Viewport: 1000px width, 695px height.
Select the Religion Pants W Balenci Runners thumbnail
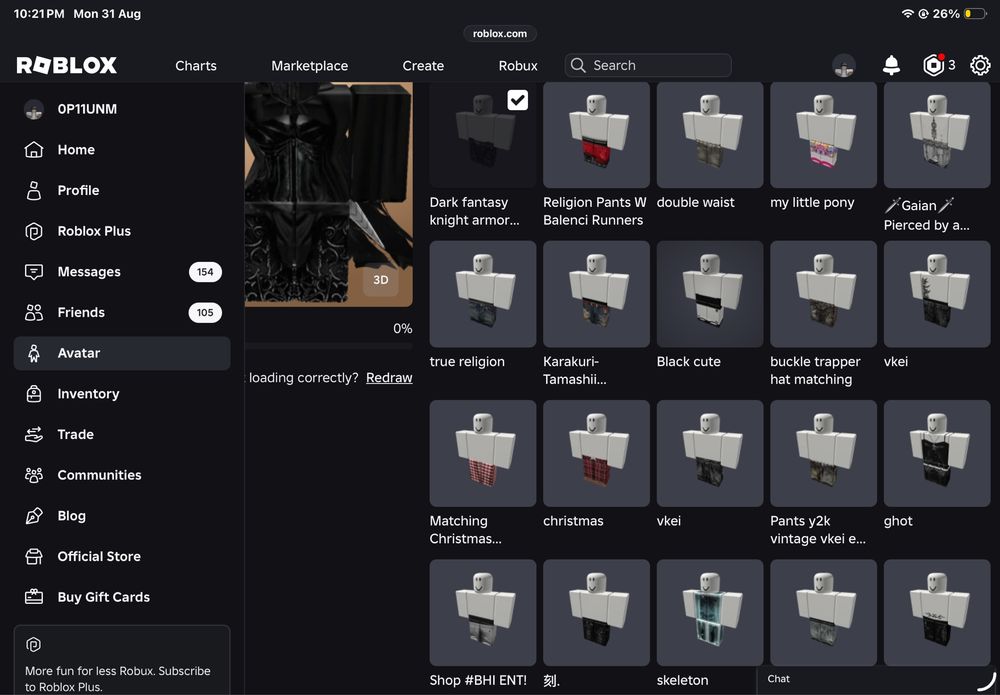(x=596, y=135)
